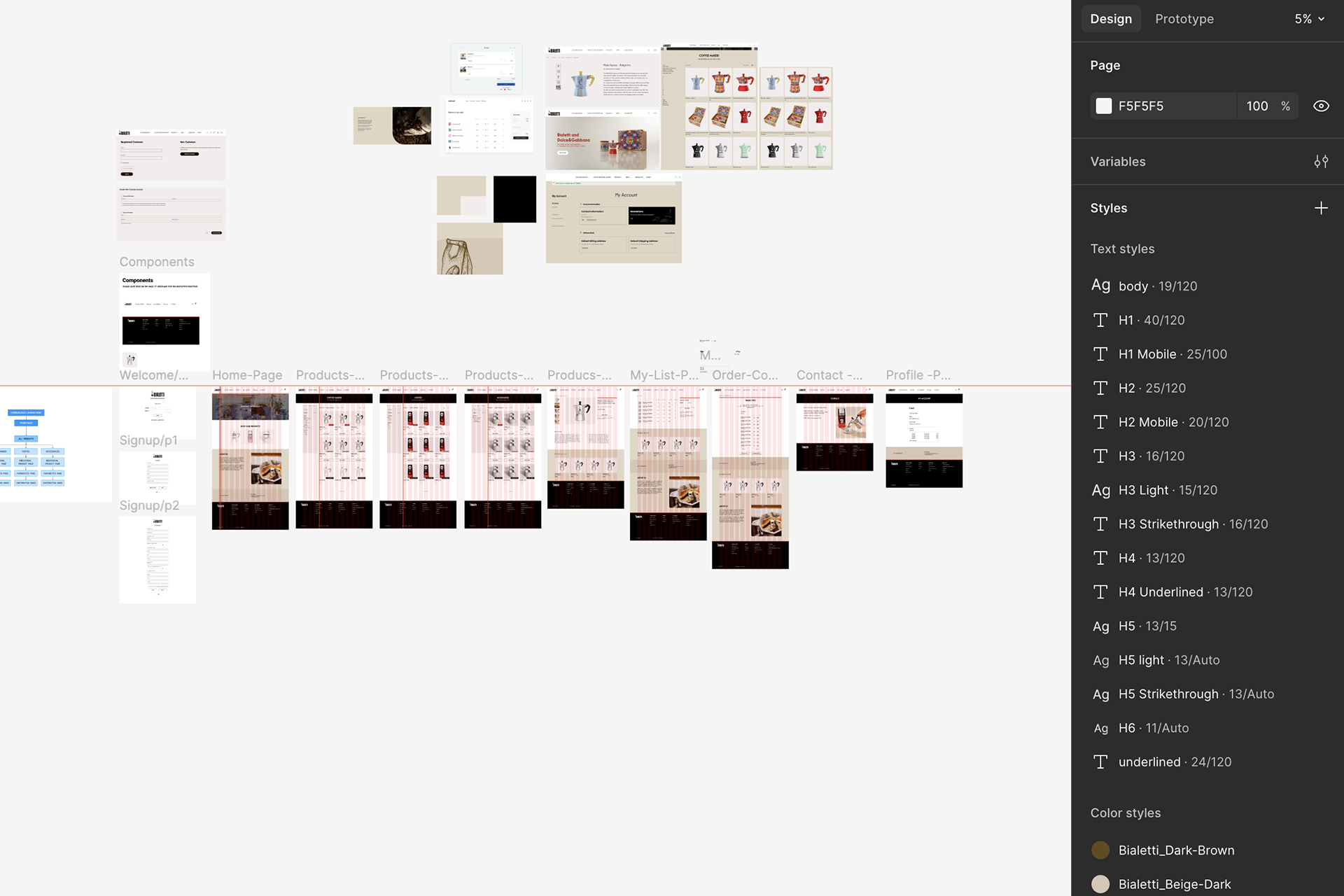Screen dimensions: 1344x896
Task: Select the Components frame label
Action: click(157, 262)
